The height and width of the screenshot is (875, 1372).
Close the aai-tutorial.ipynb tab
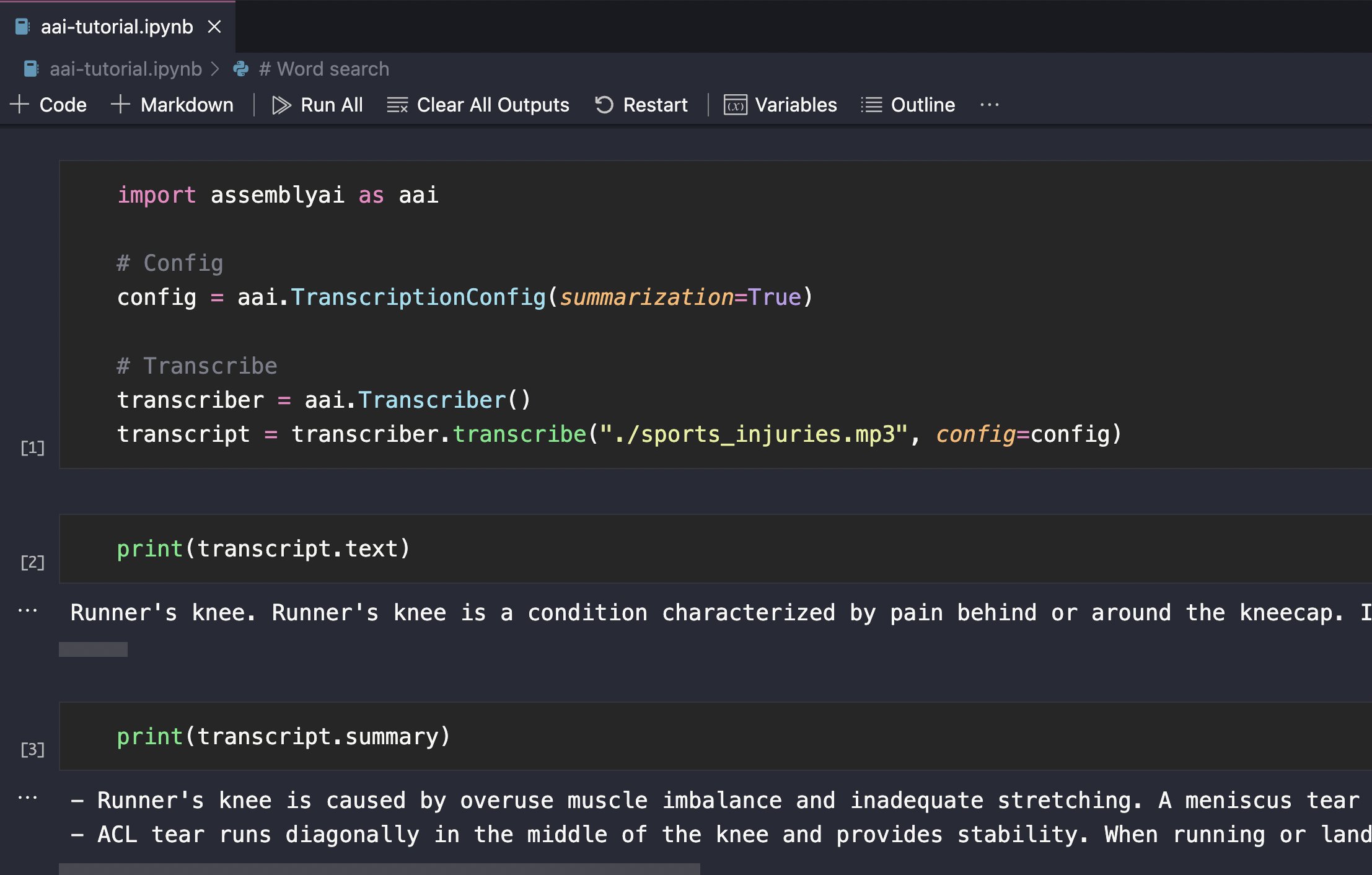(214, 27)
